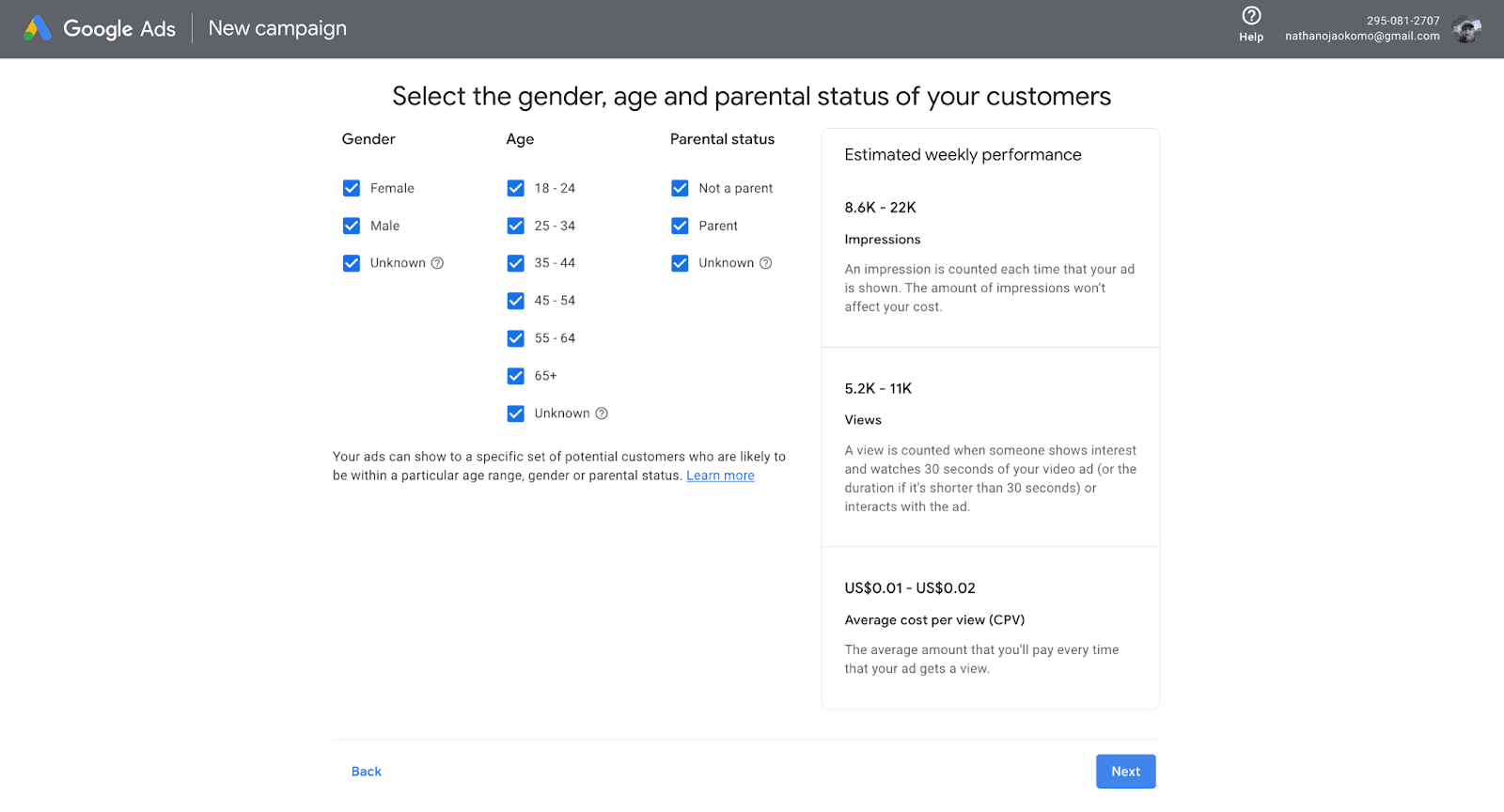This screenshot has width=1504, height=812.
Task: Click Average cost per view (CPV) label
Action: pos(934,620)
